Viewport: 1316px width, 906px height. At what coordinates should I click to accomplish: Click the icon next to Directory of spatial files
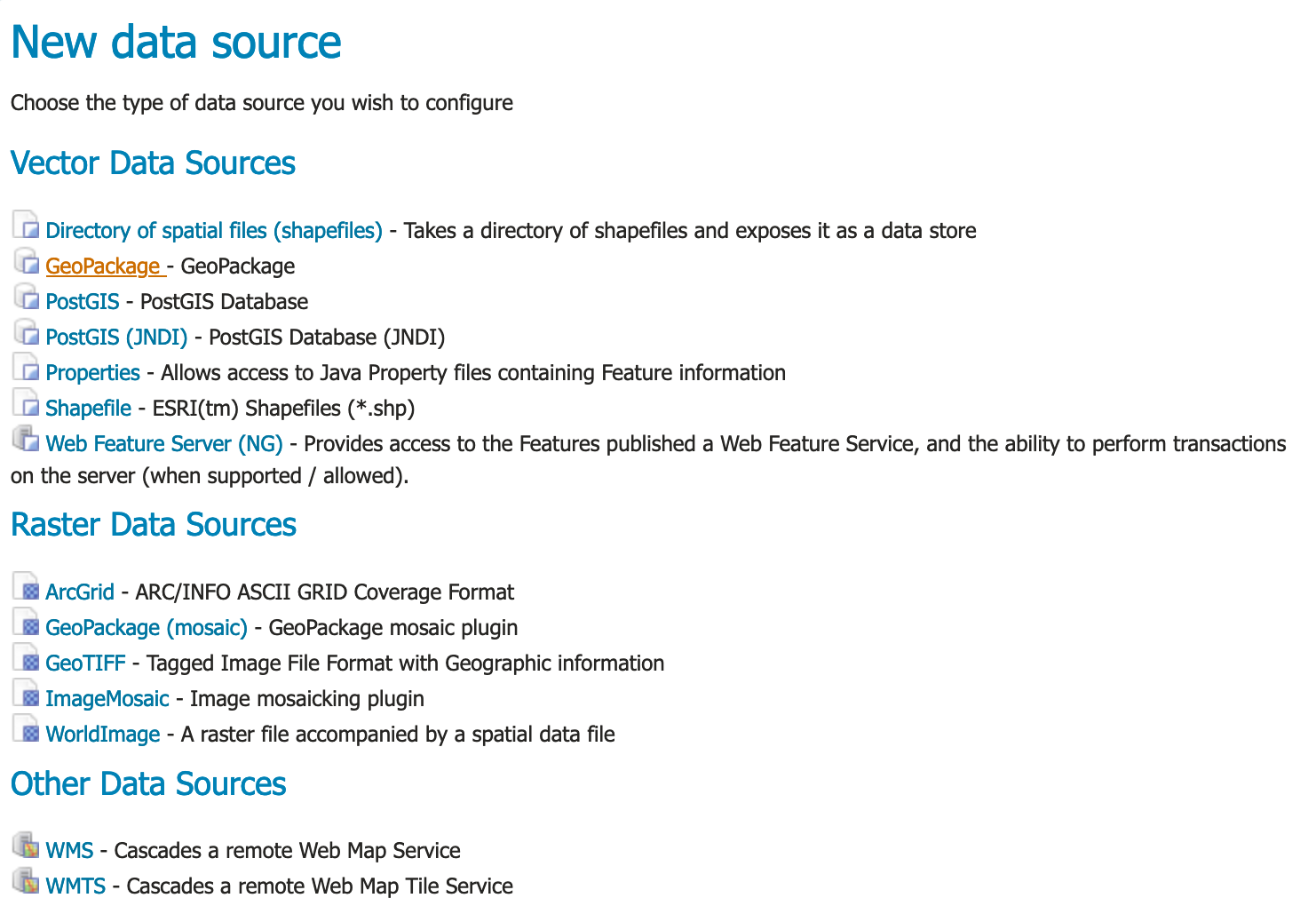click(x=27, y=226)
